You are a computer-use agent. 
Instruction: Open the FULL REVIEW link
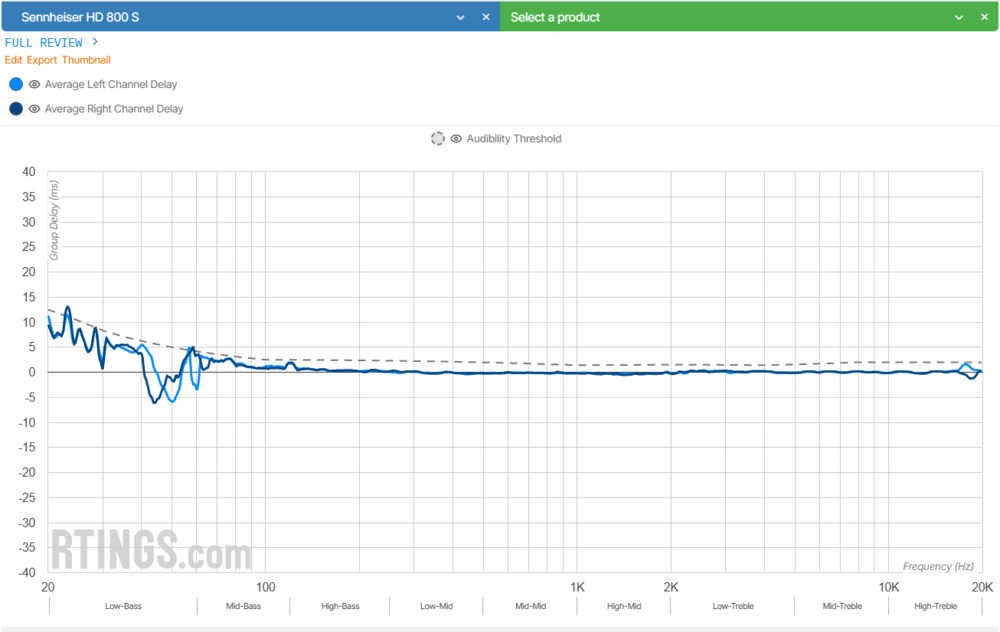(x=43, y=43)
